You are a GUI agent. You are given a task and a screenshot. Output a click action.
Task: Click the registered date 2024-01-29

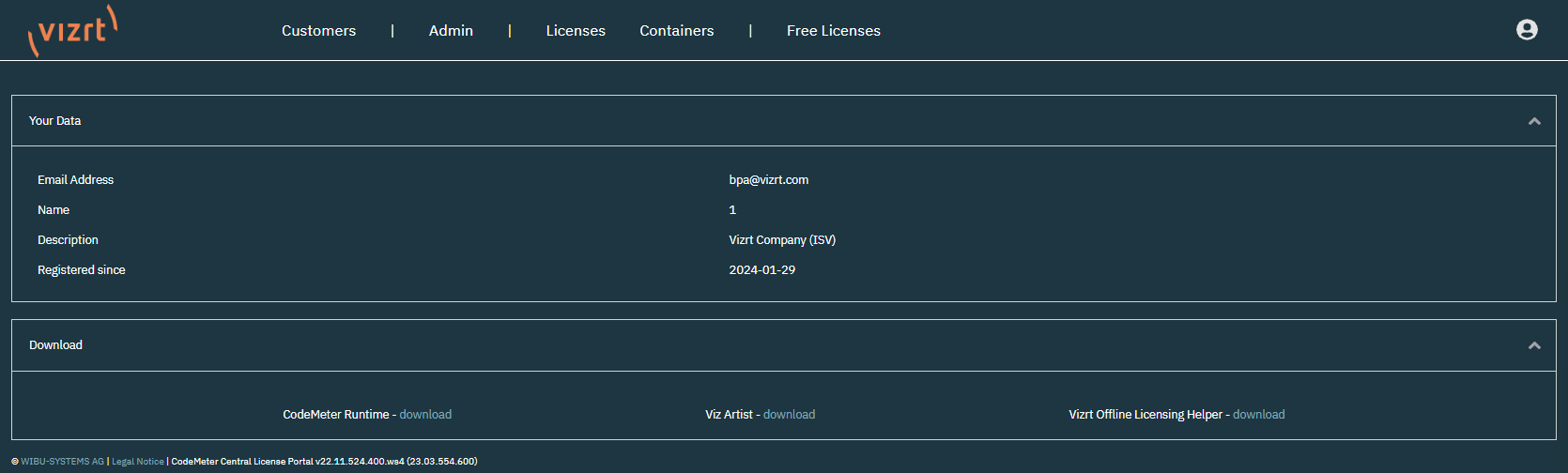[x=761, y=270]
